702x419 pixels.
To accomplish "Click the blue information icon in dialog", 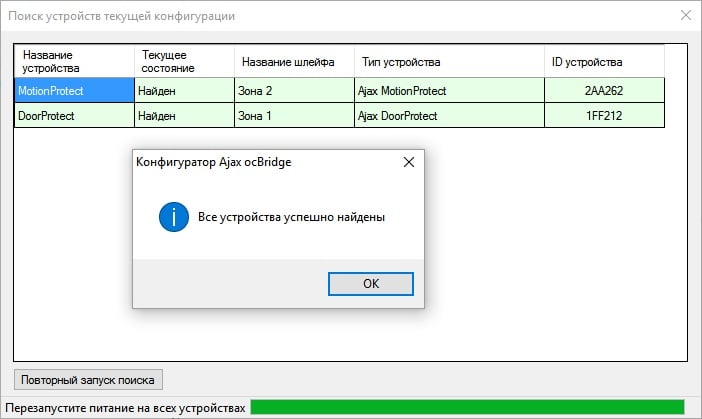I will pos(174,217).
